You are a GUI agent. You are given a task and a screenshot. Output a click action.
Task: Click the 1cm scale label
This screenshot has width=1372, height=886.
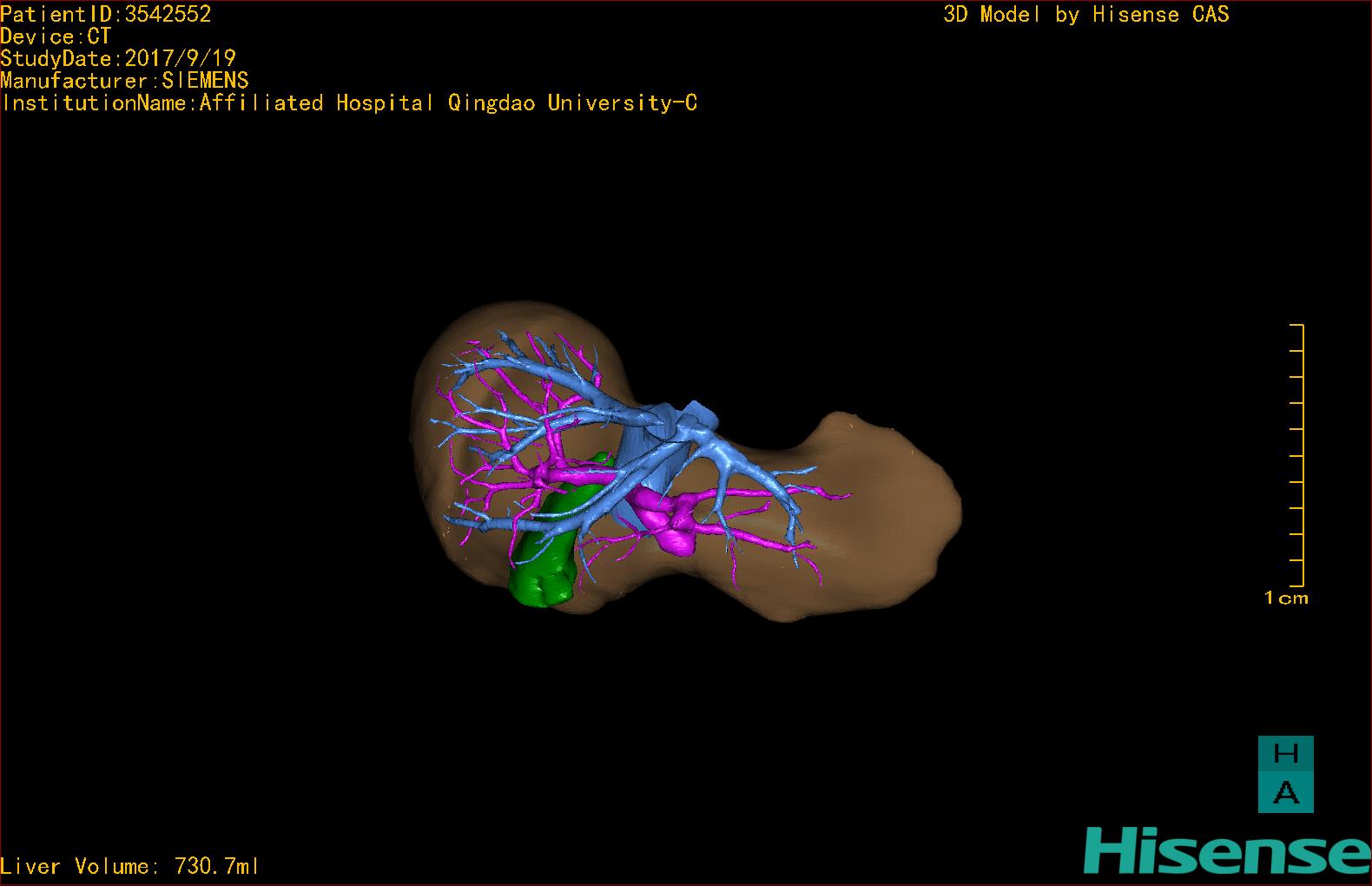pyautogui.click(x=1286, y=598)
